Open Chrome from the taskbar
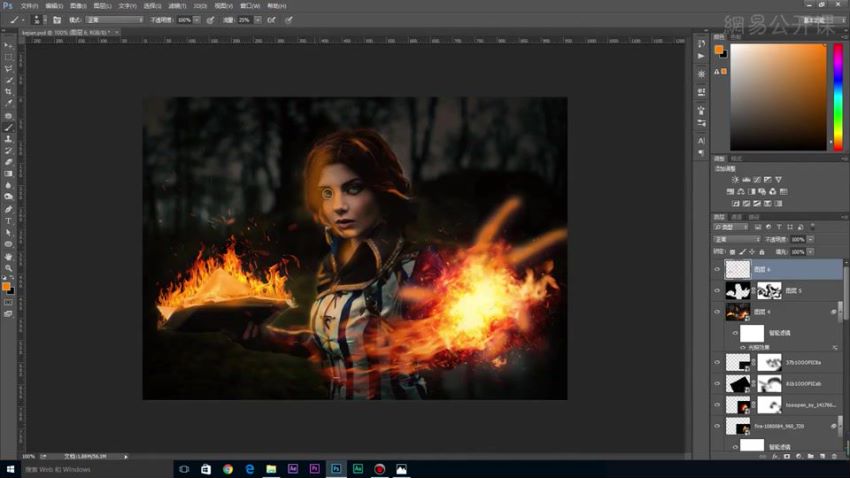Screen dimensions: 850x478 pyautogui.click(x=228, y=469)
